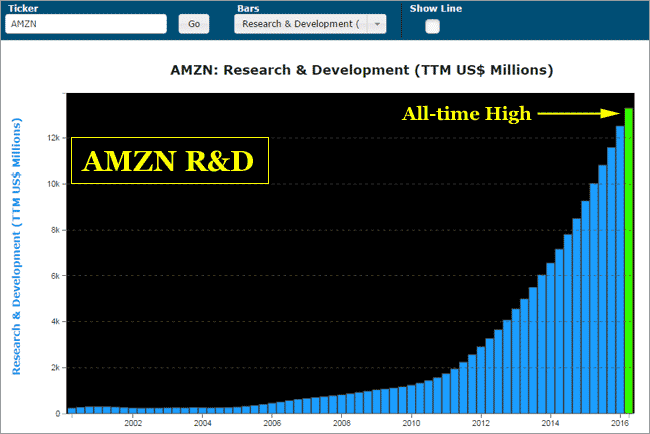650x434 pixels.
Task: Click the 10k y-axis label
Action: 53,184
